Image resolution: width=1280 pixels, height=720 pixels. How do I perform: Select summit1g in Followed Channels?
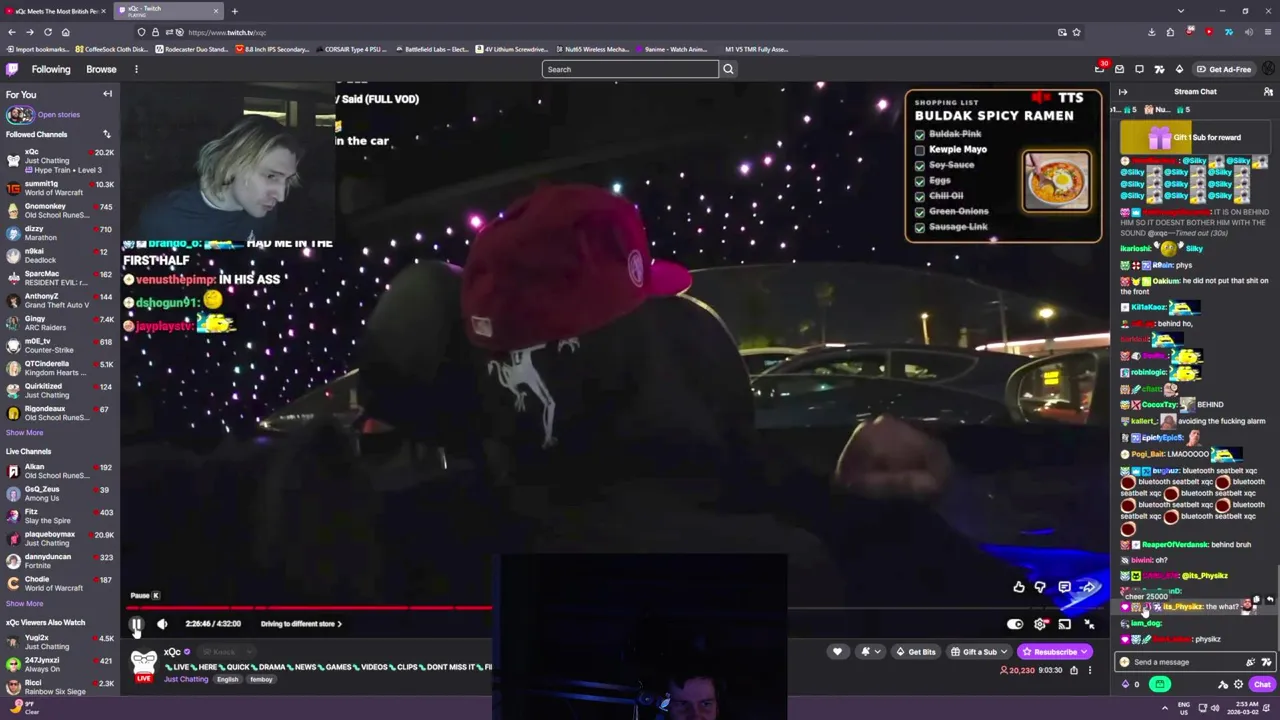(x=60, y=188)
